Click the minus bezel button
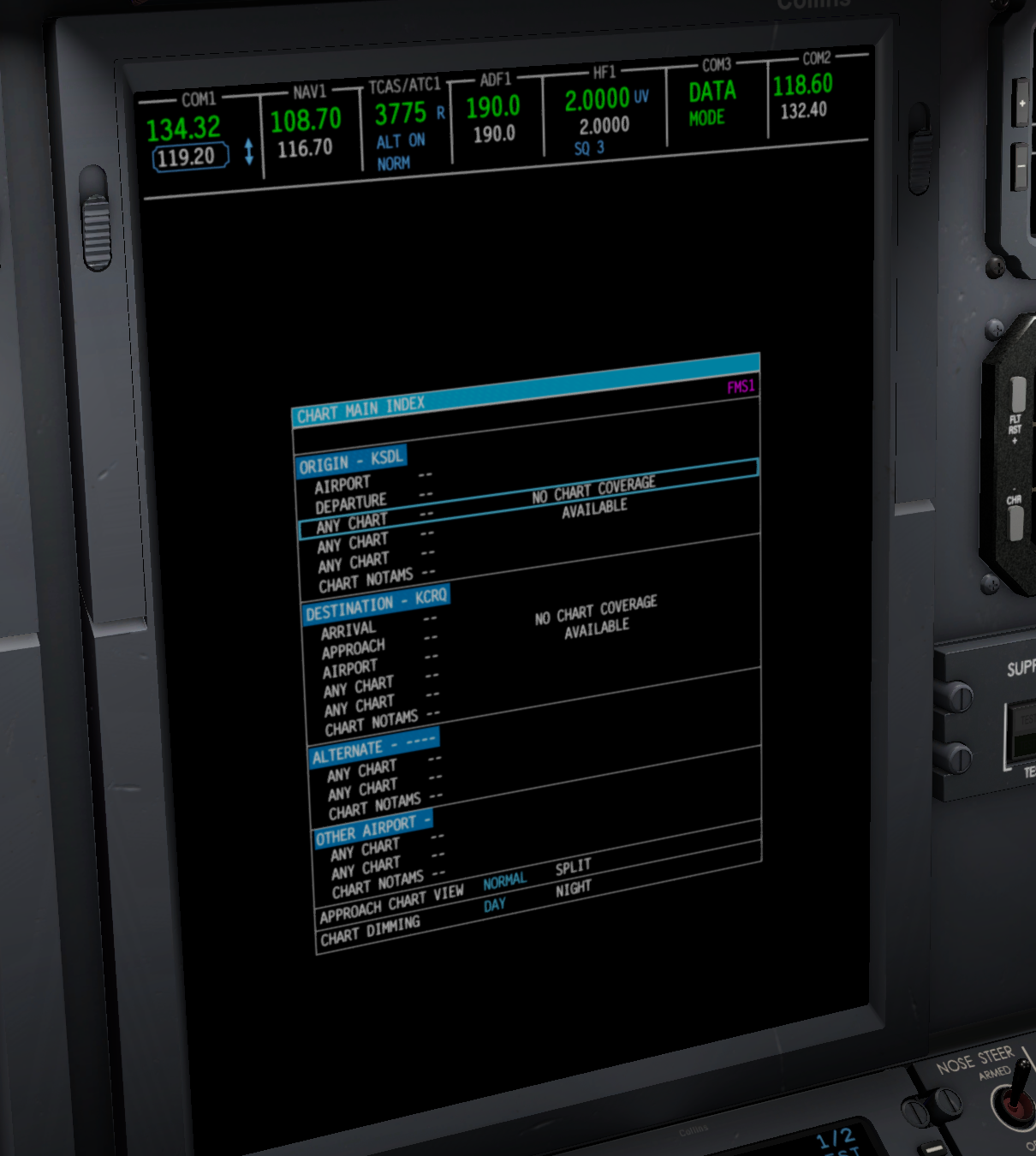 [1020, 165]
